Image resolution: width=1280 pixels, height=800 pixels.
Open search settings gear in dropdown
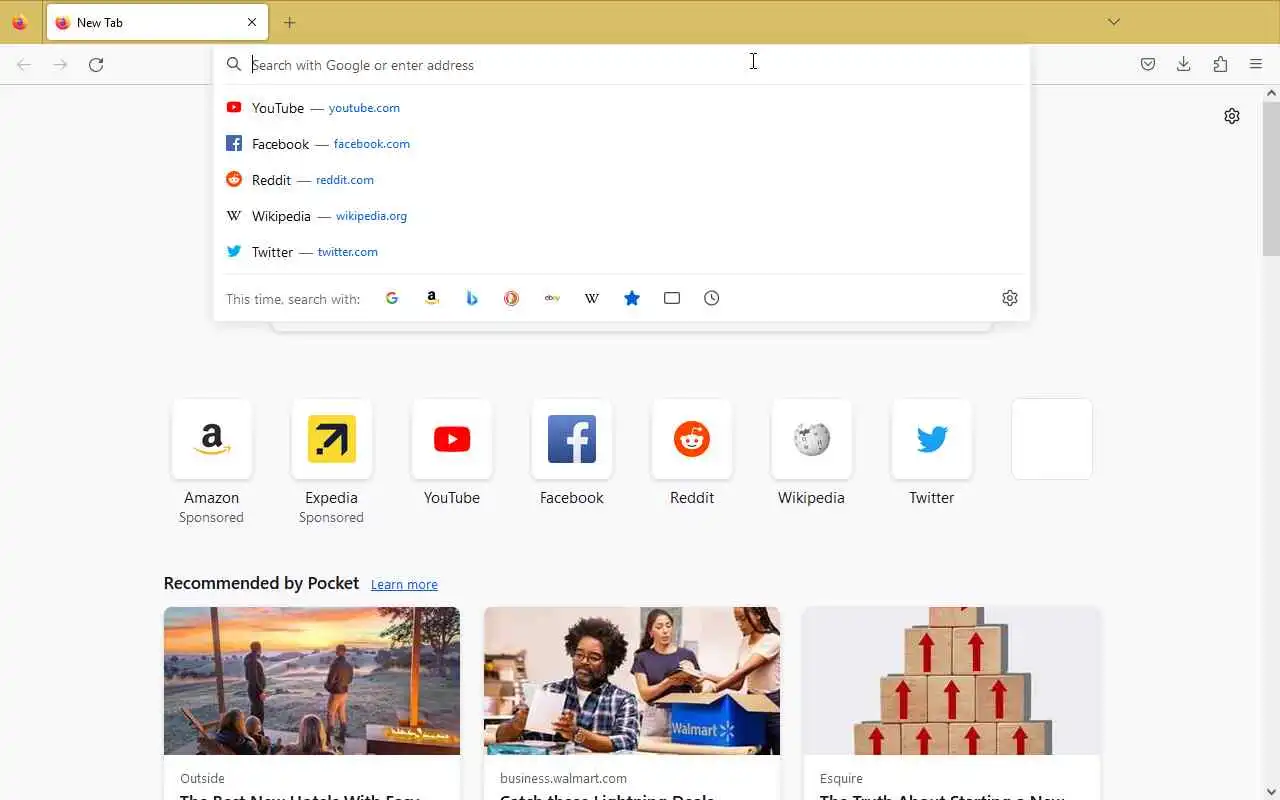(1010, 298)
